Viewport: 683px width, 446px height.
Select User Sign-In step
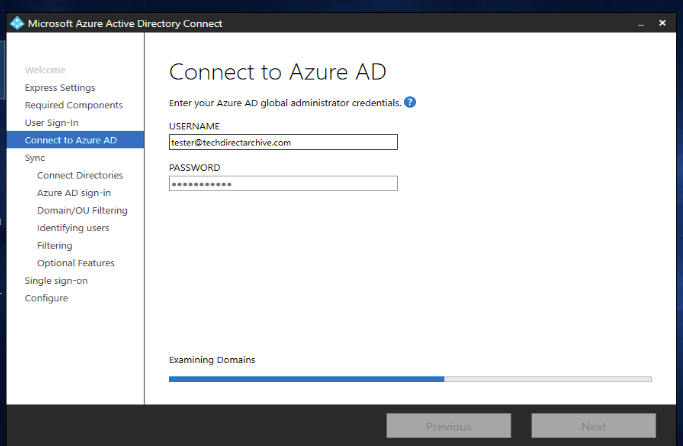(x=51, y=123)
